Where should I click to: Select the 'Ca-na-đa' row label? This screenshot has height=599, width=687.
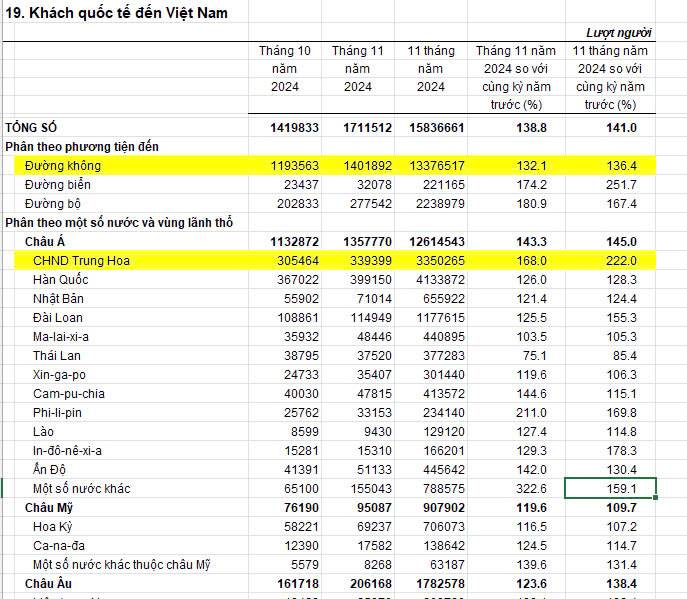(x=59, y=546)
